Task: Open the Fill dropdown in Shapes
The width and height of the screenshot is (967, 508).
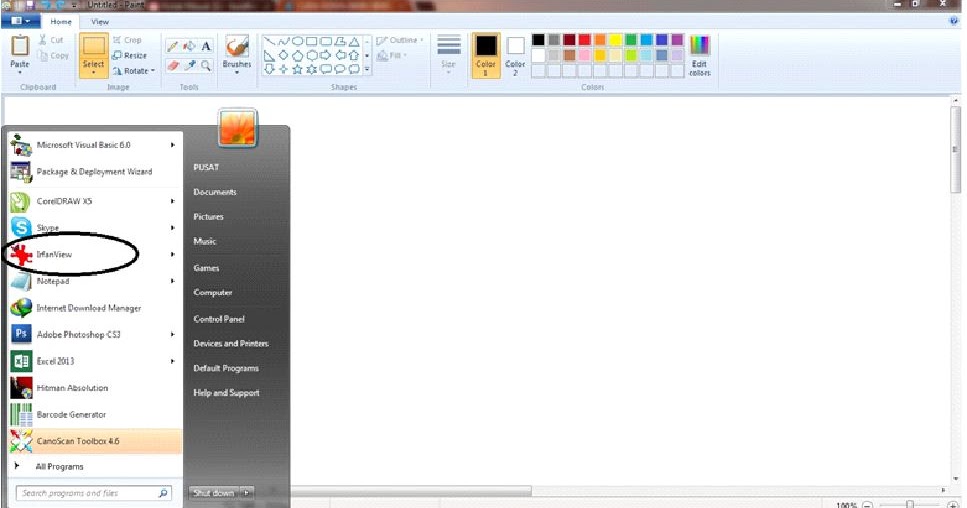Action: click(x=392, y=55)
